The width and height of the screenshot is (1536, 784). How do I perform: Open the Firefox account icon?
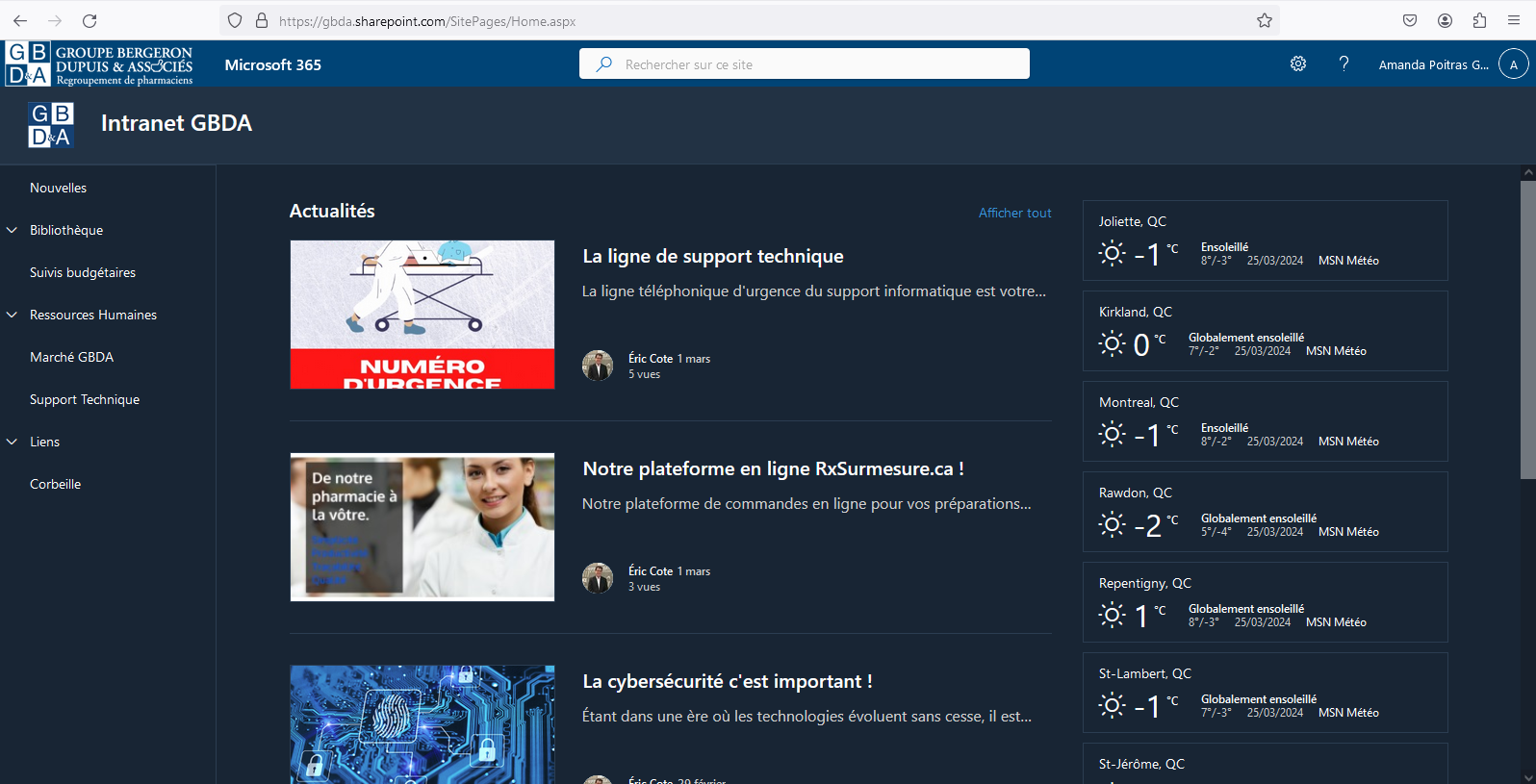1445,20
